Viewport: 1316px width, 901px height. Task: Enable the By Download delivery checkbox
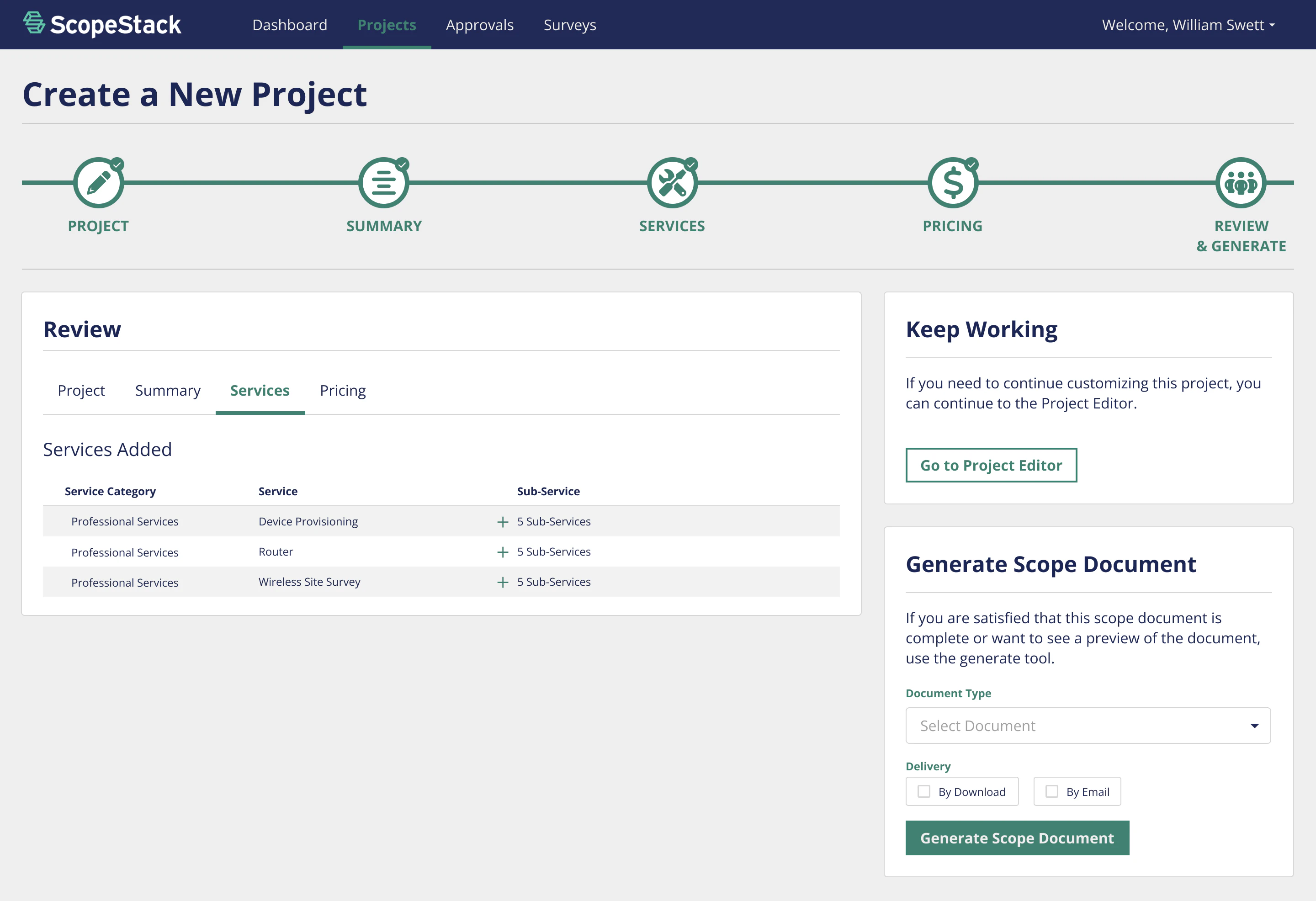924,791
